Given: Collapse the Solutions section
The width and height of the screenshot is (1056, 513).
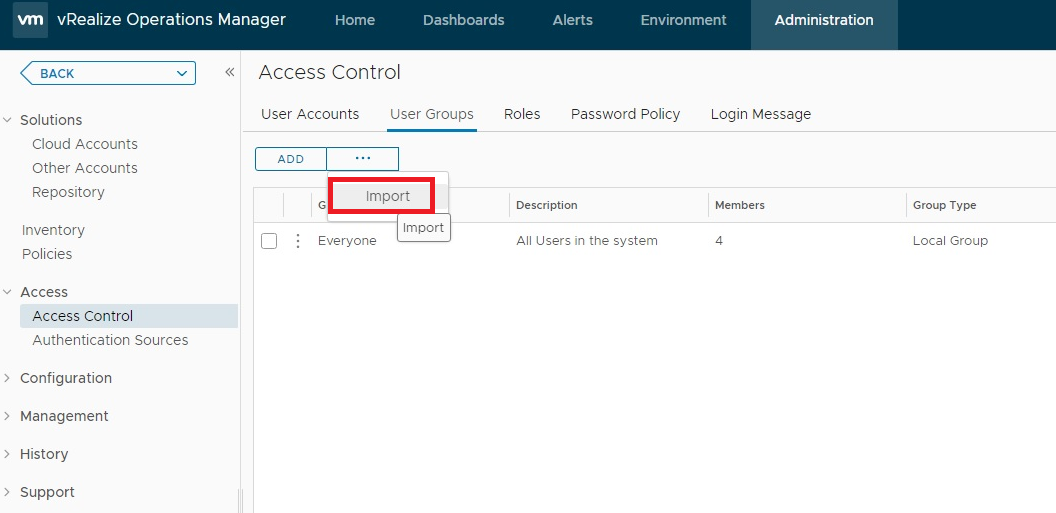Looking at the screenshot, I should (x=7, y=120).
